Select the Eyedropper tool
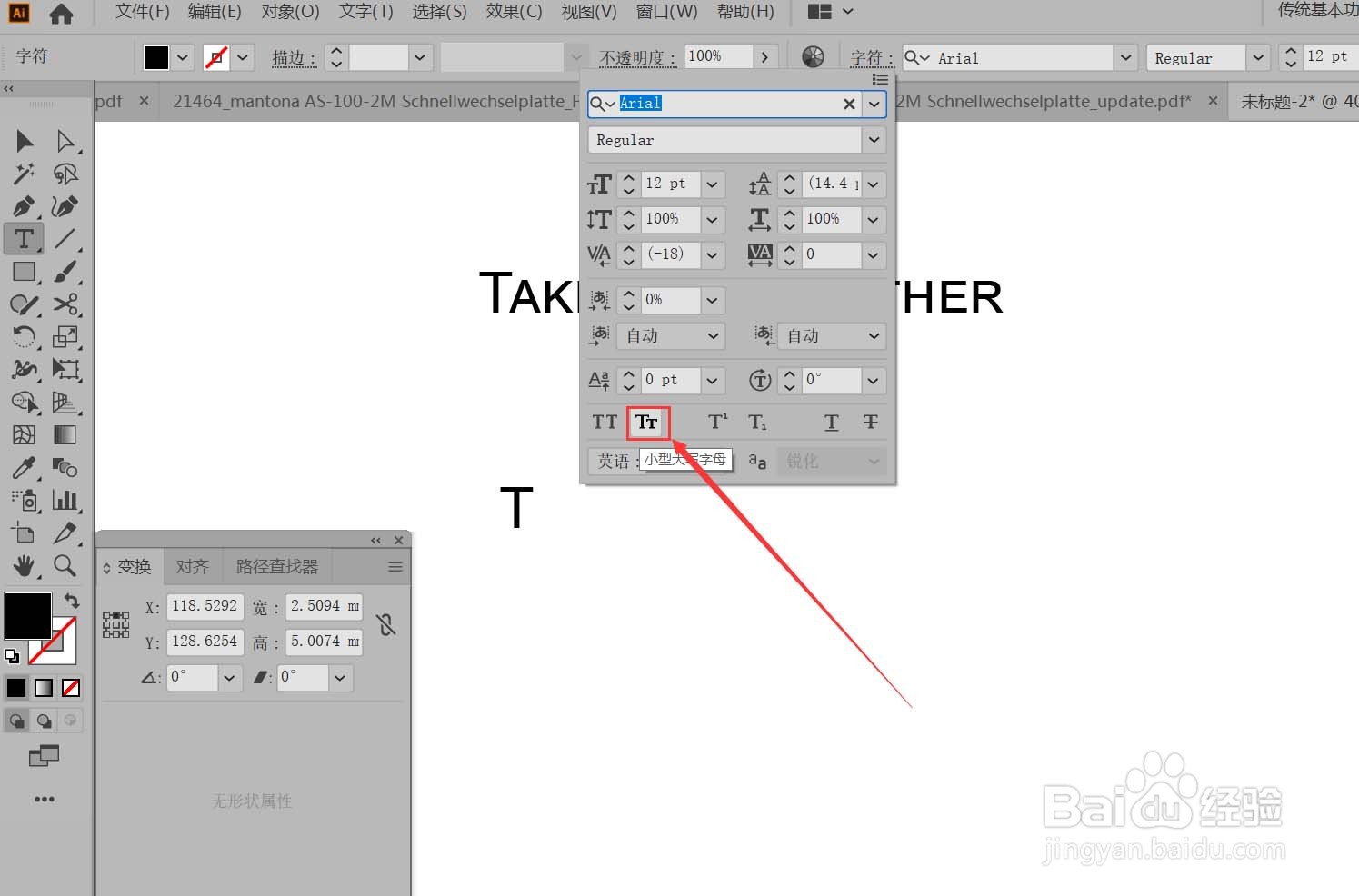Viewport: 1359px width, 896px height. (25, 468)
